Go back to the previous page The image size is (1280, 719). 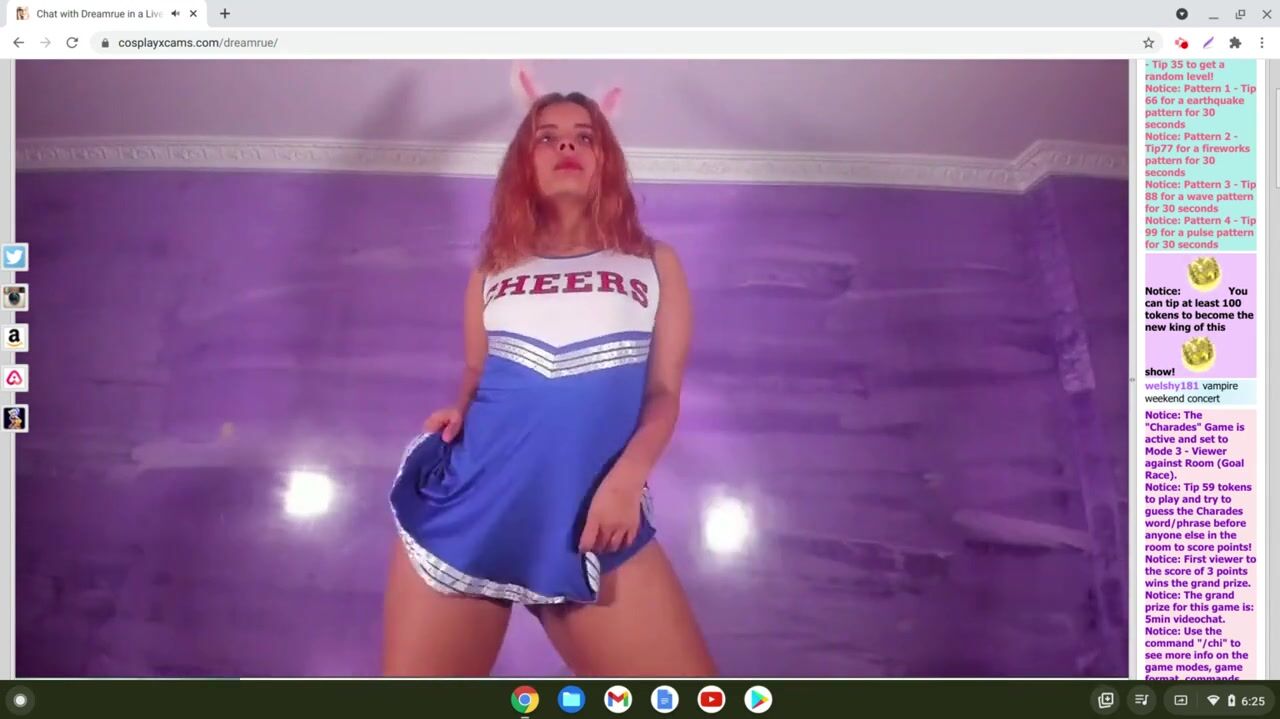(x=18, y=43)
